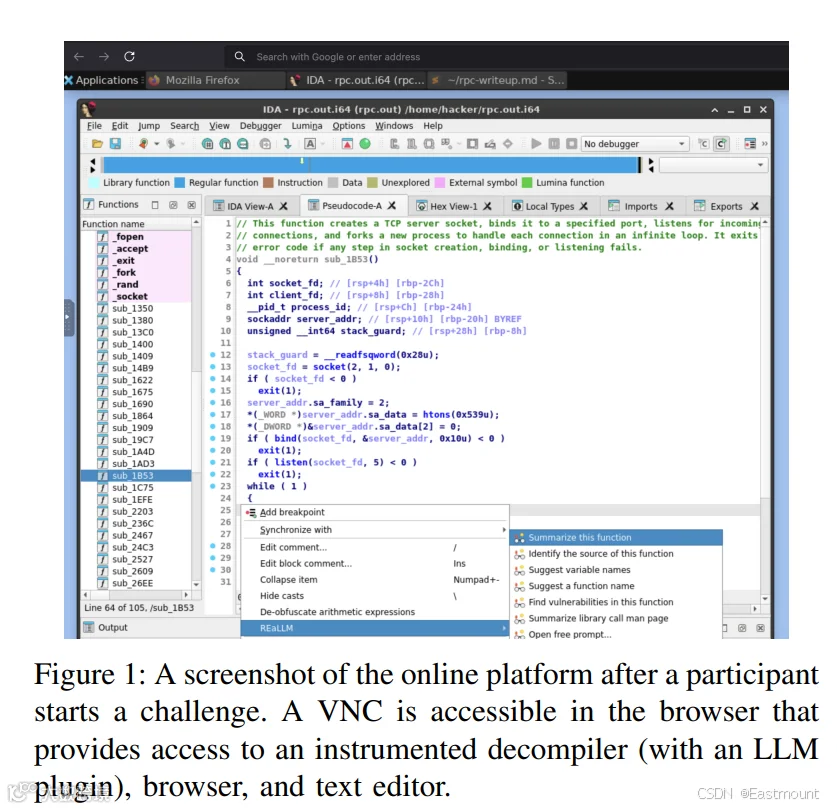Switch to Mozilla Firefox taskbar window

point(216,80)
